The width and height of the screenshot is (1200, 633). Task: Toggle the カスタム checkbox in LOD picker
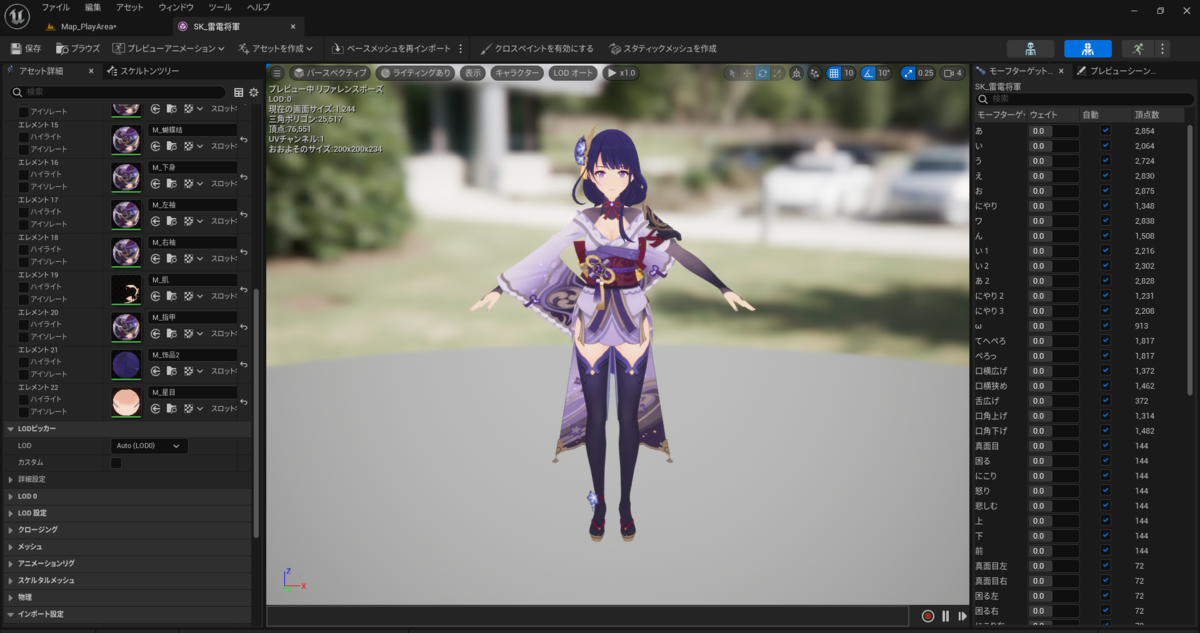116,463
